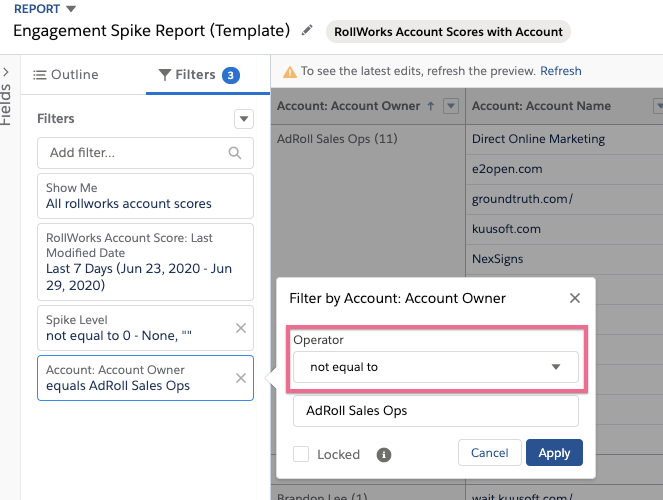Click the Refresh preview link
The width and height of the screenshot is (663, 500).
coord(561,71)
